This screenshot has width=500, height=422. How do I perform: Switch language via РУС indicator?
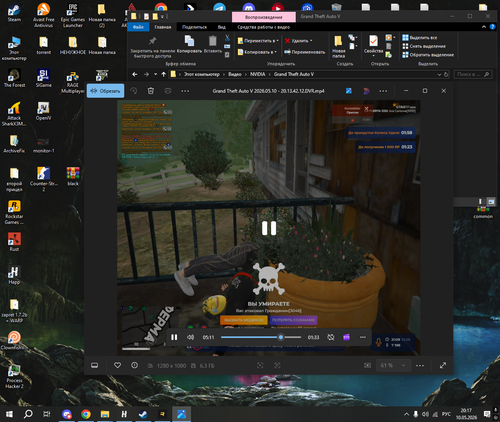pyautogui.click(x=446, y=414)
